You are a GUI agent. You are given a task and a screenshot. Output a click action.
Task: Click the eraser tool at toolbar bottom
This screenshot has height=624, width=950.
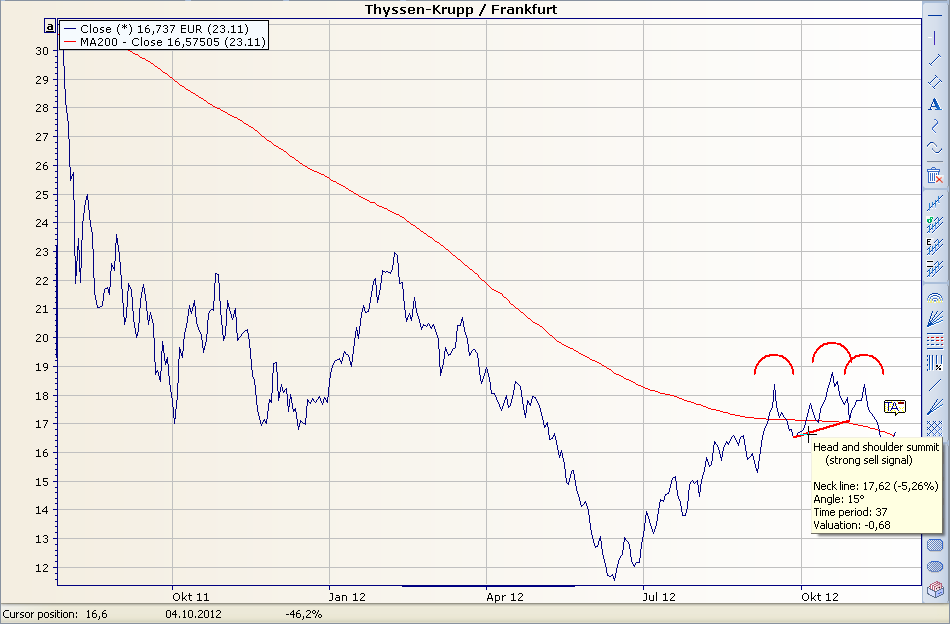934,590
